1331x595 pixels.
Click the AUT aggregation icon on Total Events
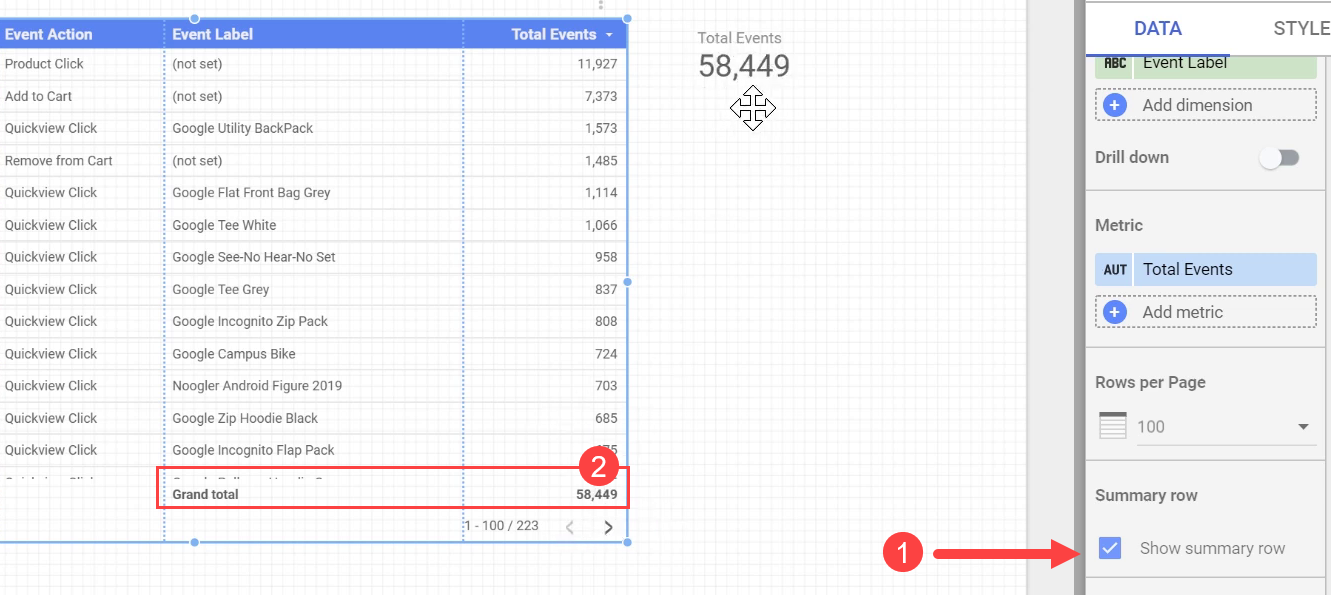click(1115, 269)
